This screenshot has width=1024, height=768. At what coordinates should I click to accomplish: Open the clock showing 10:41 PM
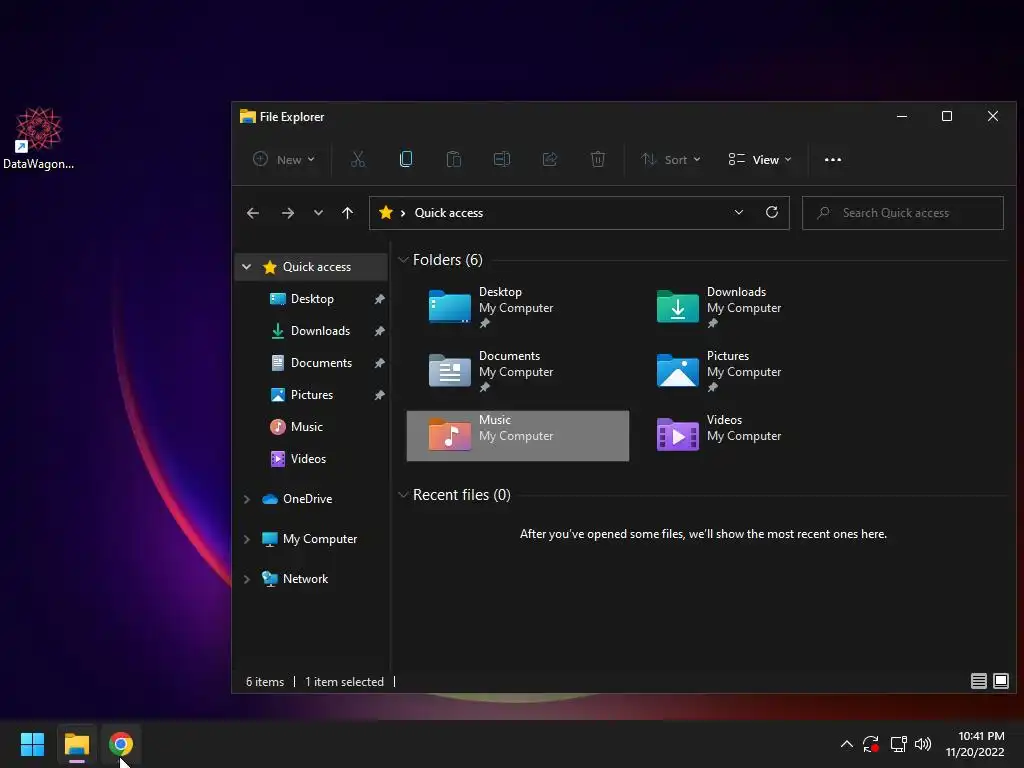click(975, 744)
